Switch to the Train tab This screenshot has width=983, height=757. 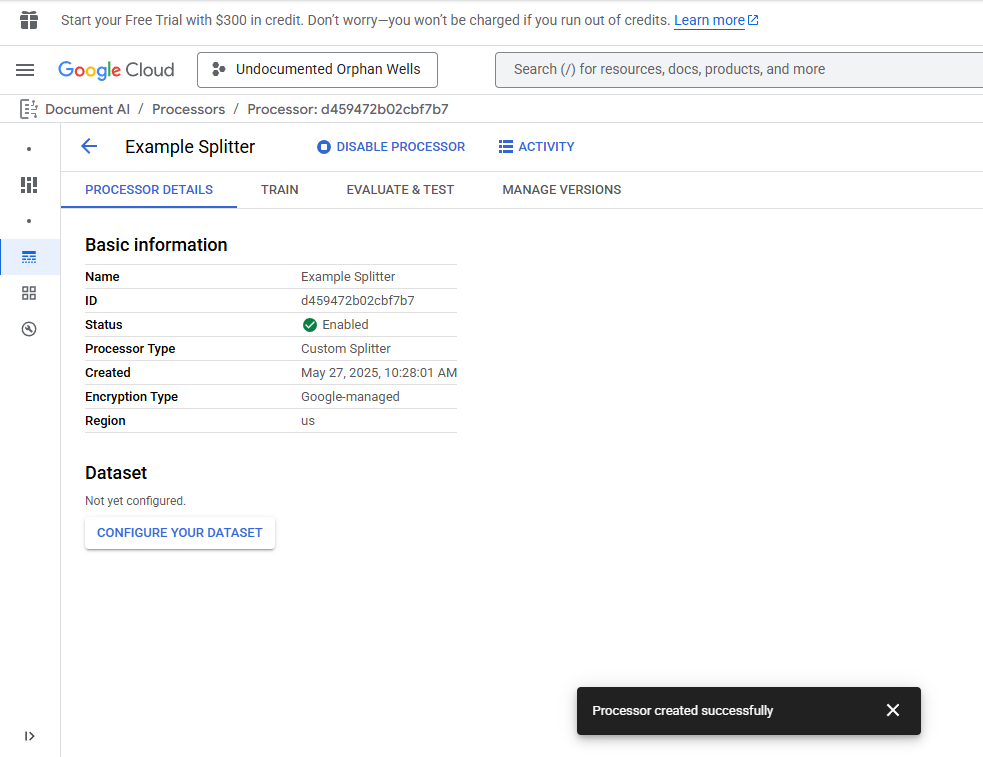pos(280,190)
